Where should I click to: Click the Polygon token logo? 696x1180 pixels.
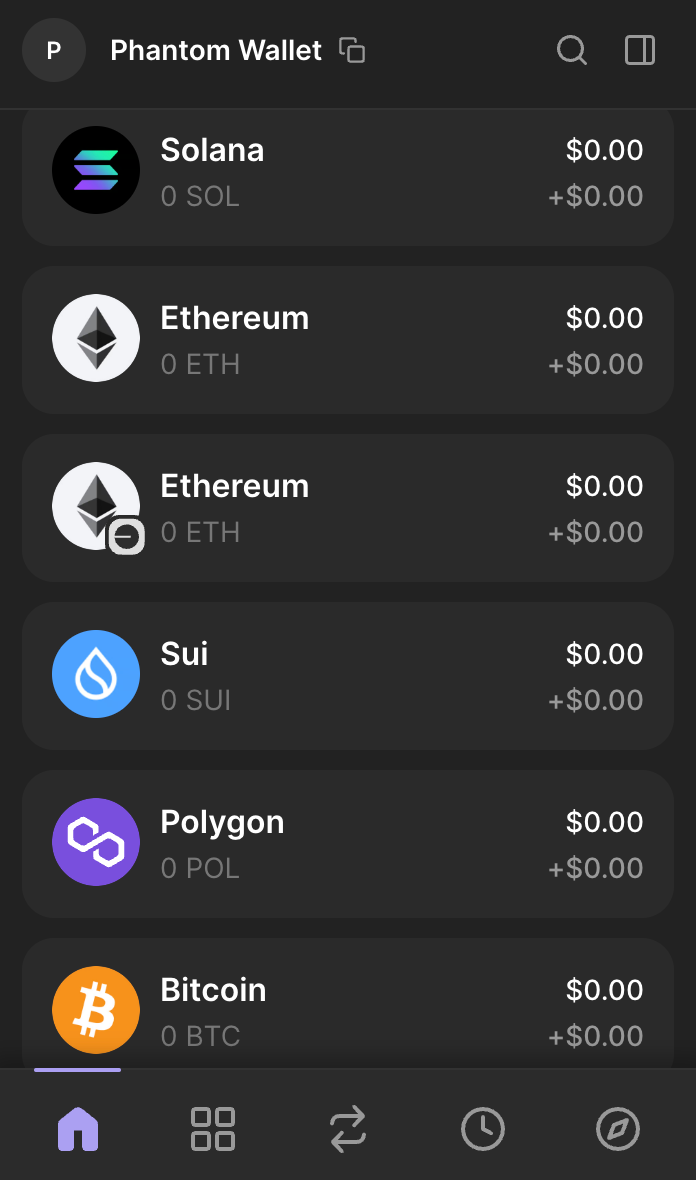click(x=96, y=842)
